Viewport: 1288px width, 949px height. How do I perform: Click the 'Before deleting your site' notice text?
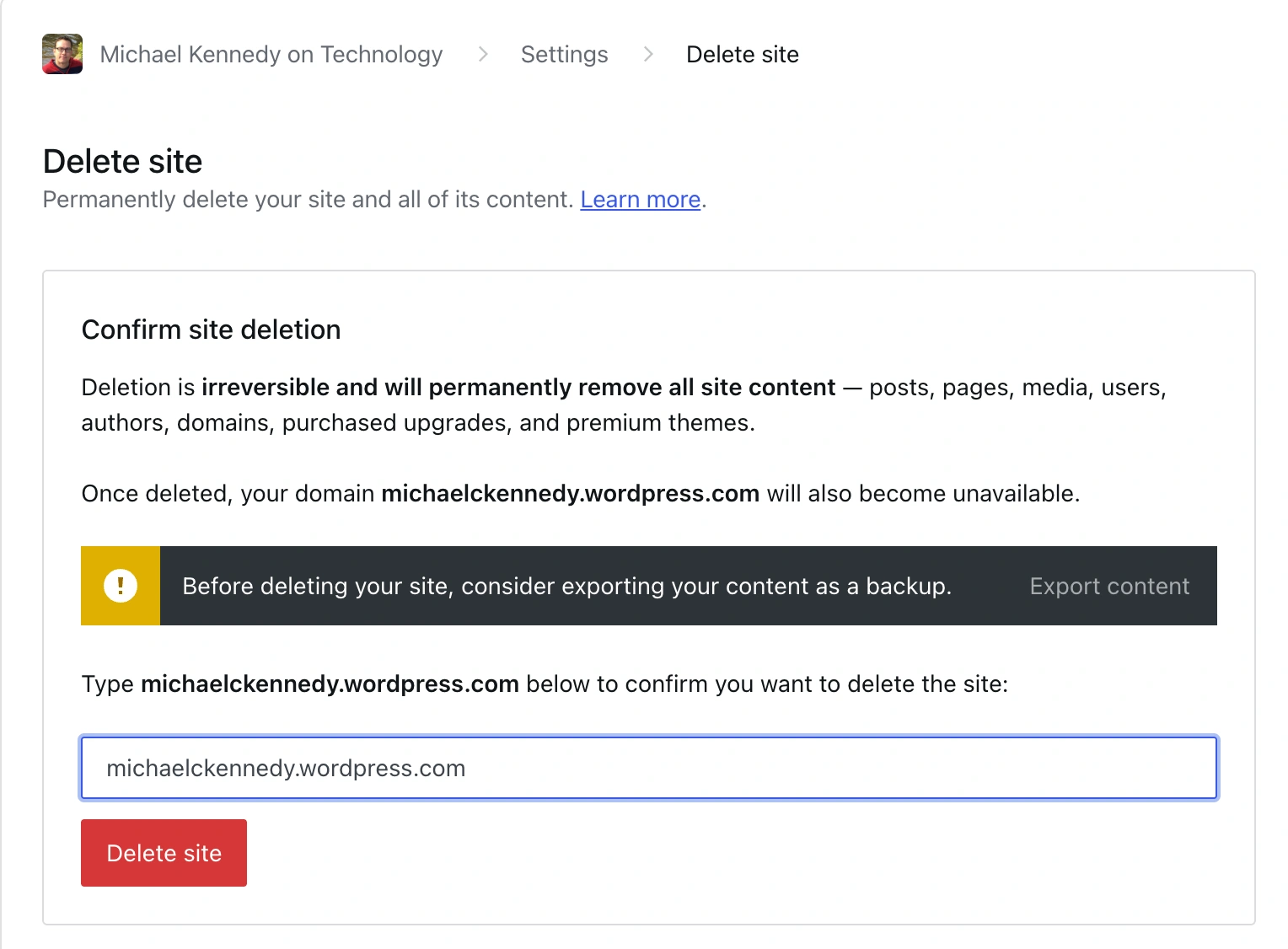pos(566,587)
